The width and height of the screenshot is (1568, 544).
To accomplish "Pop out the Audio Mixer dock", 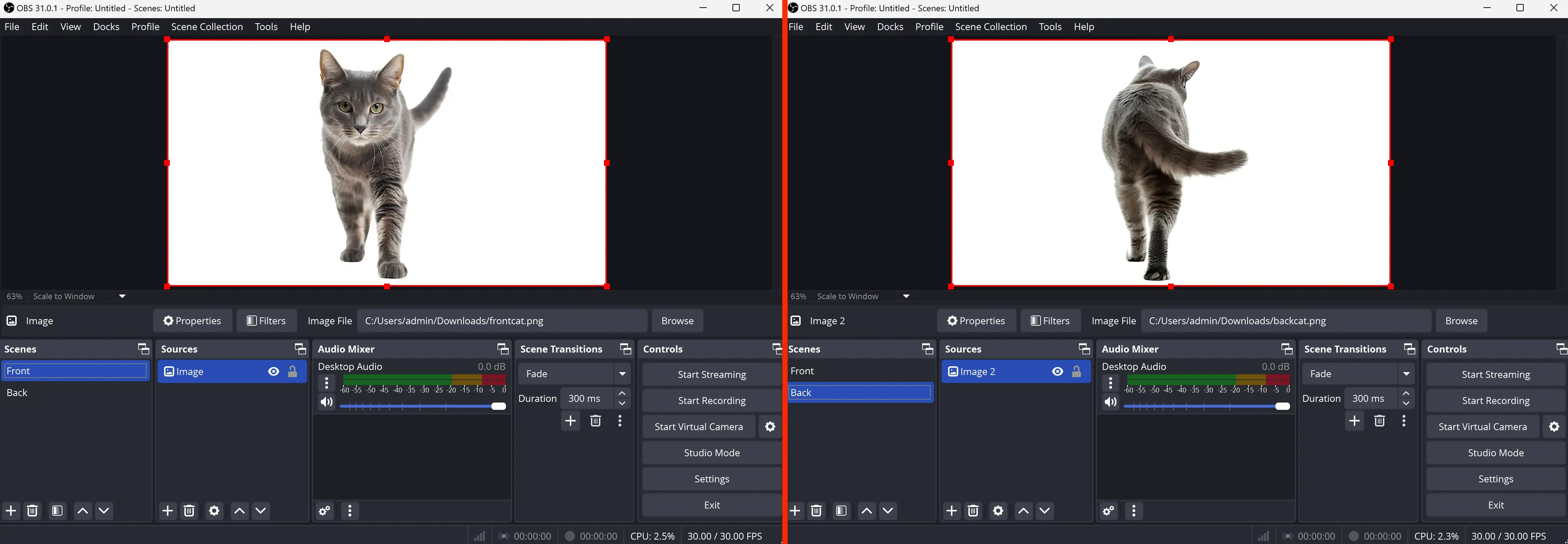I will click(502, 349).
